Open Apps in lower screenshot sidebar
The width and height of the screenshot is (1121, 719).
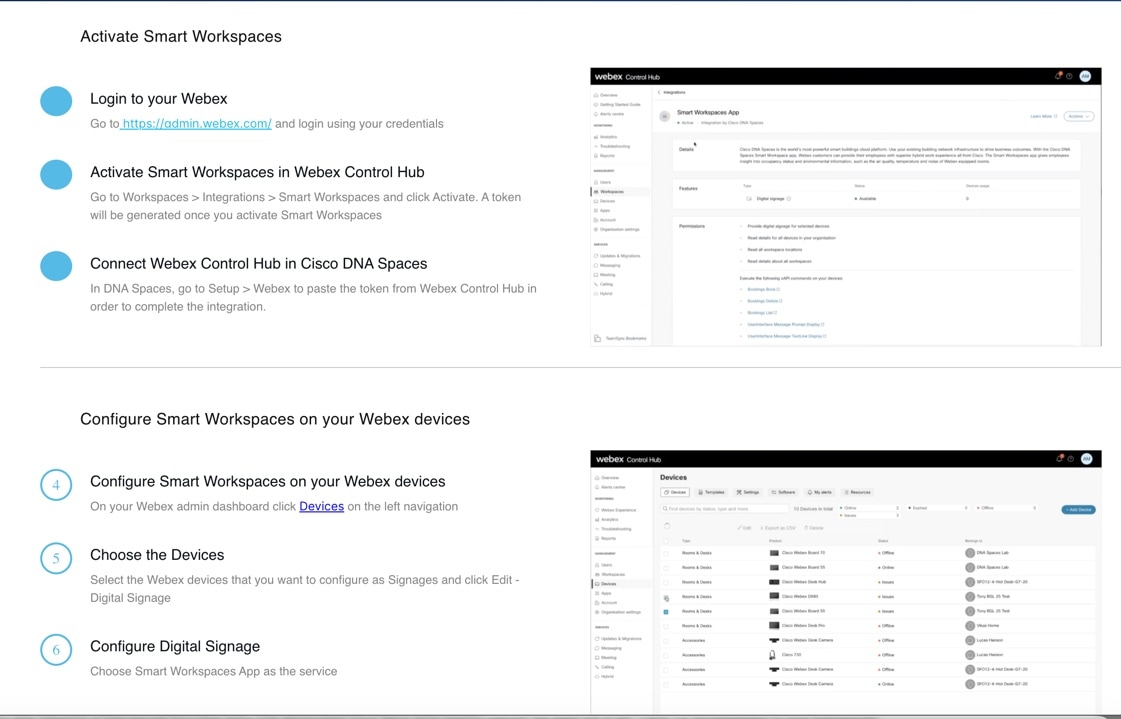[603, 593]
